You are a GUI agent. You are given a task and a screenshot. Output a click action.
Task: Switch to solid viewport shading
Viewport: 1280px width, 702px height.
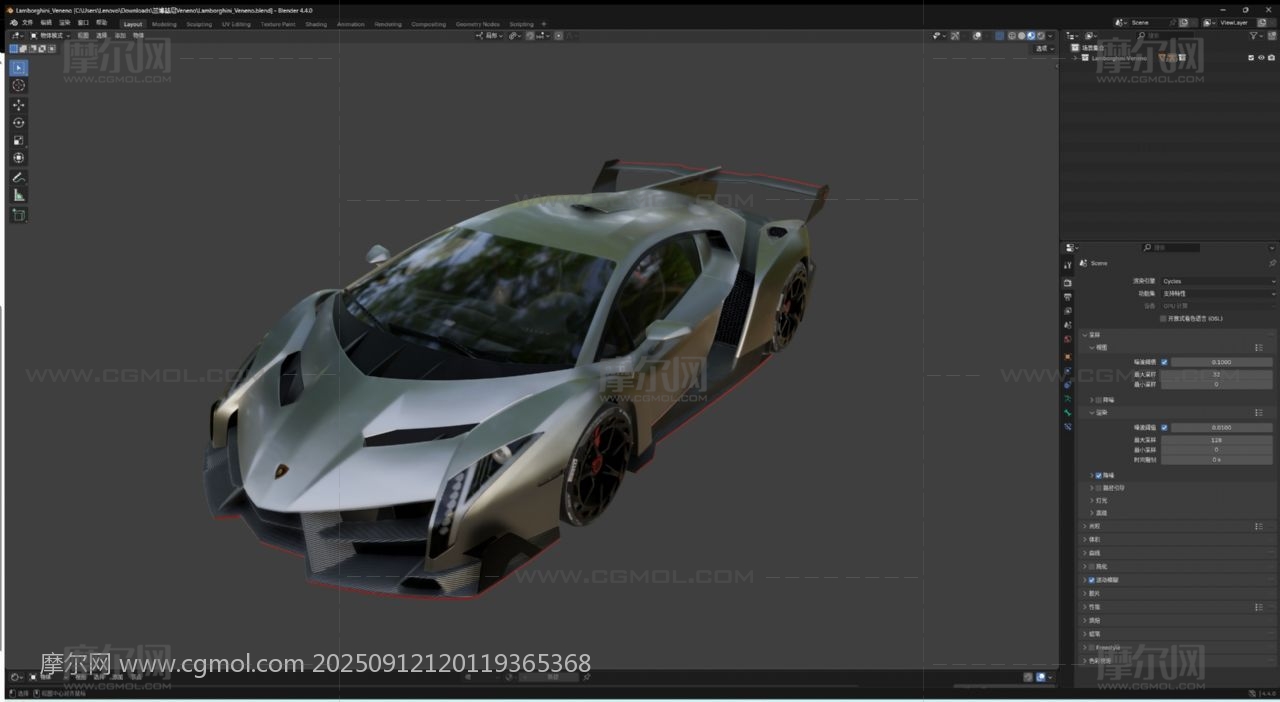(x=1021, y=35)
